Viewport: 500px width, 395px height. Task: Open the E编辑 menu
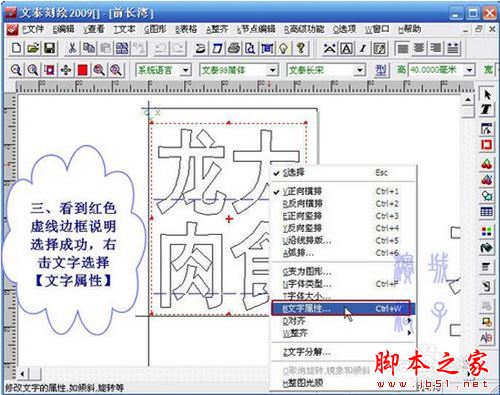click(x=63, y=29)
